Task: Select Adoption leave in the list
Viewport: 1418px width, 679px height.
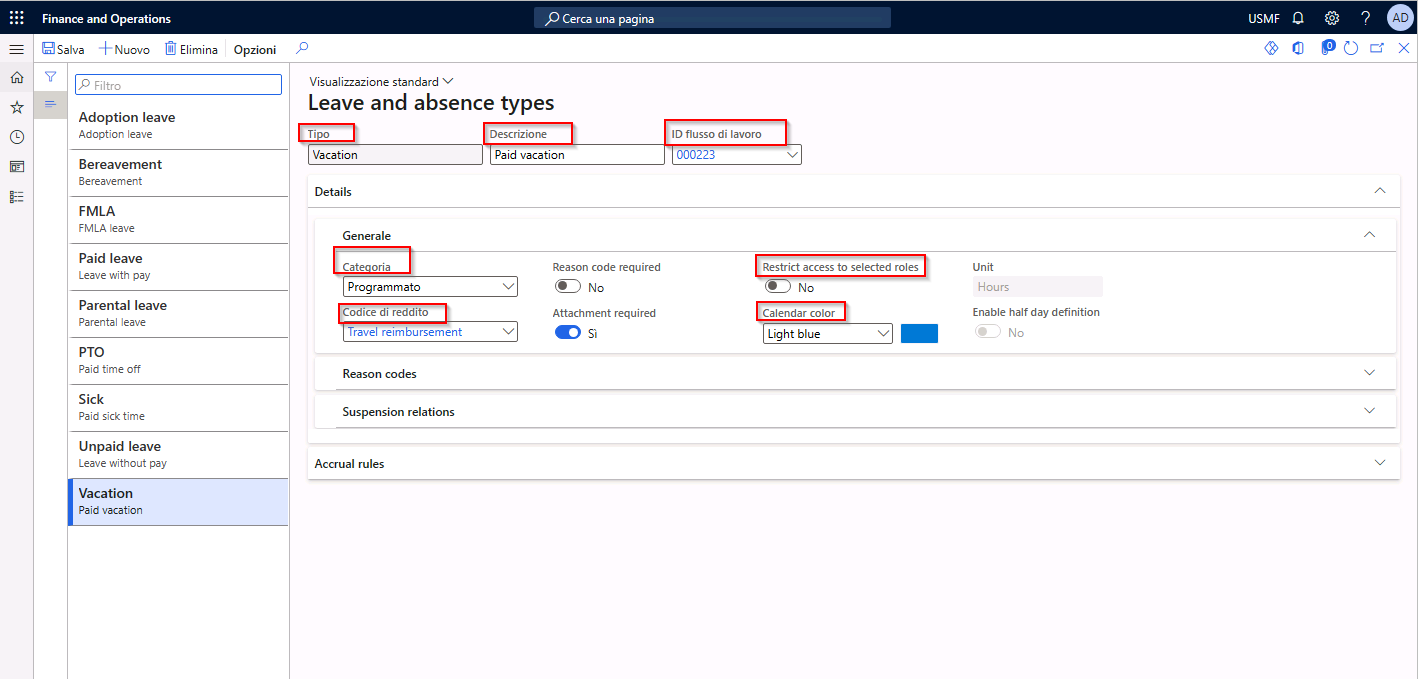Action: pyautogui.click(x=178, y=126)
